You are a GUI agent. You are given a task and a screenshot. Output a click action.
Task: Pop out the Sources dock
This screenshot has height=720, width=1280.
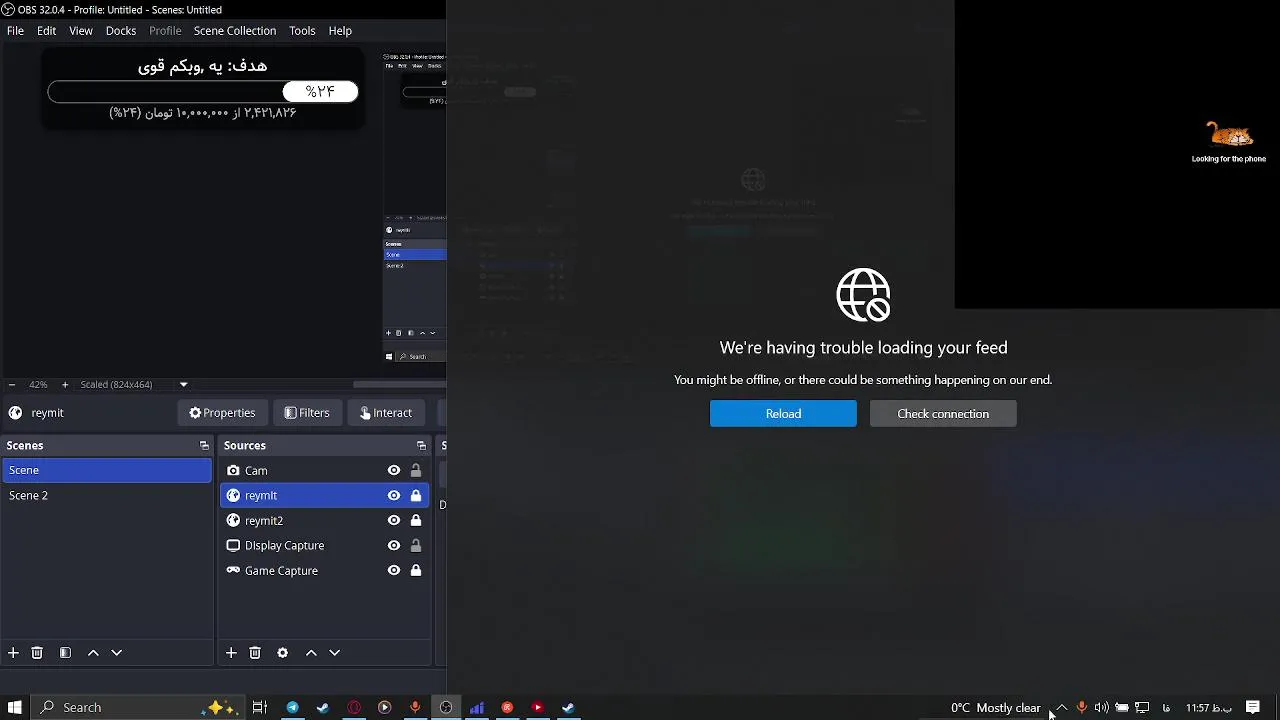[421, 446]
